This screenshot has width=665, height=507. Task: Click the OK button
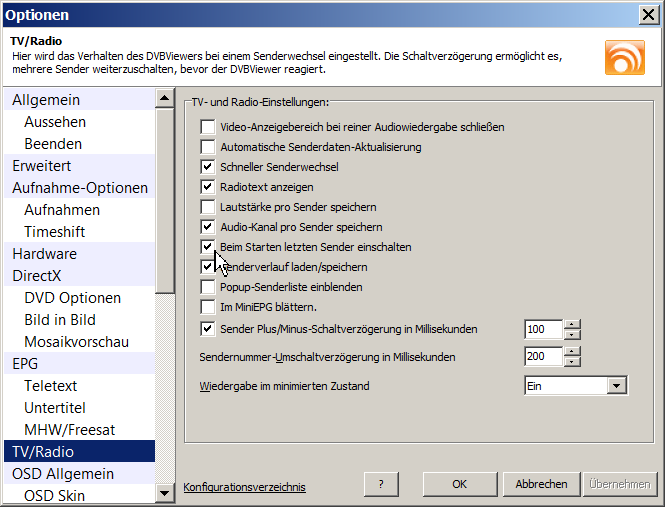click(x=459, y=484)
